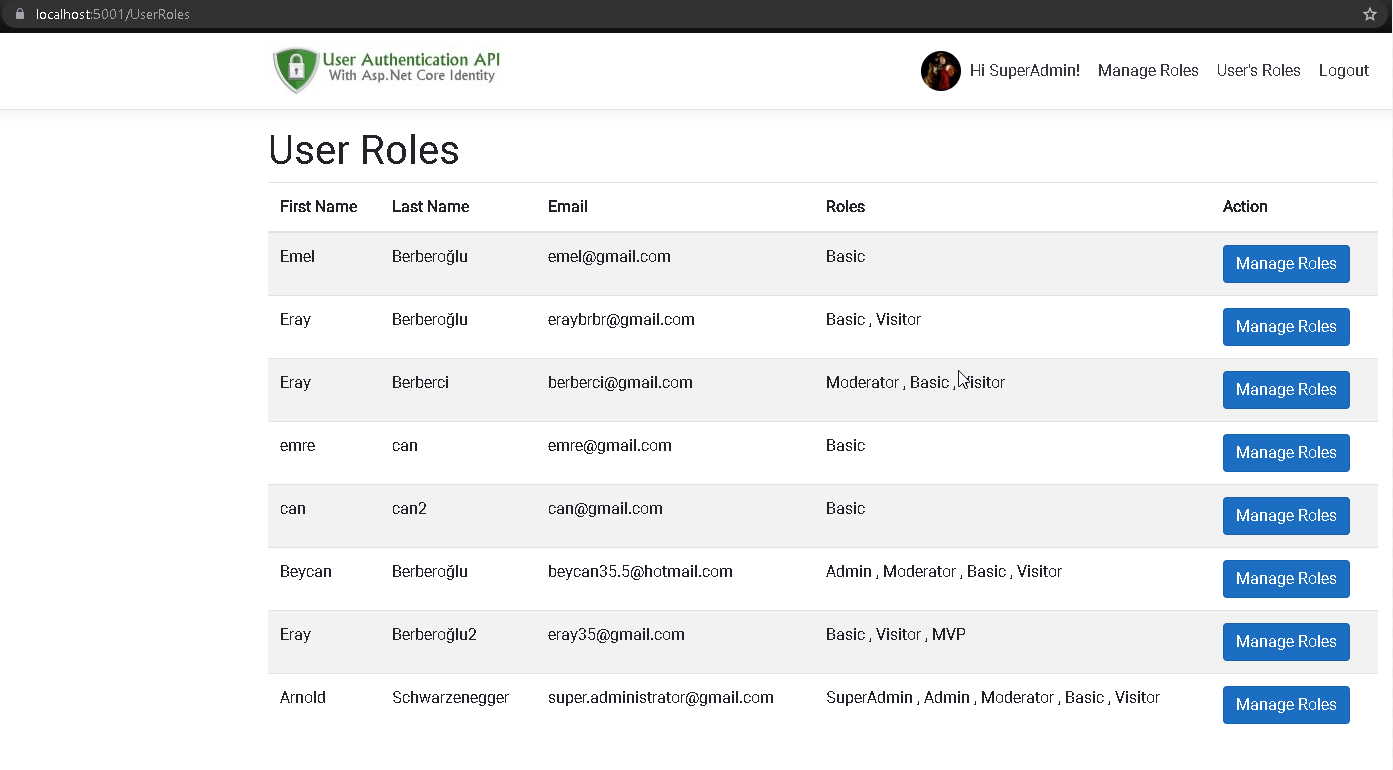The height and width of the screenshot is (770, 1393).
Task: Manage roles for can@gmail.com
Action: [1285, 516]
